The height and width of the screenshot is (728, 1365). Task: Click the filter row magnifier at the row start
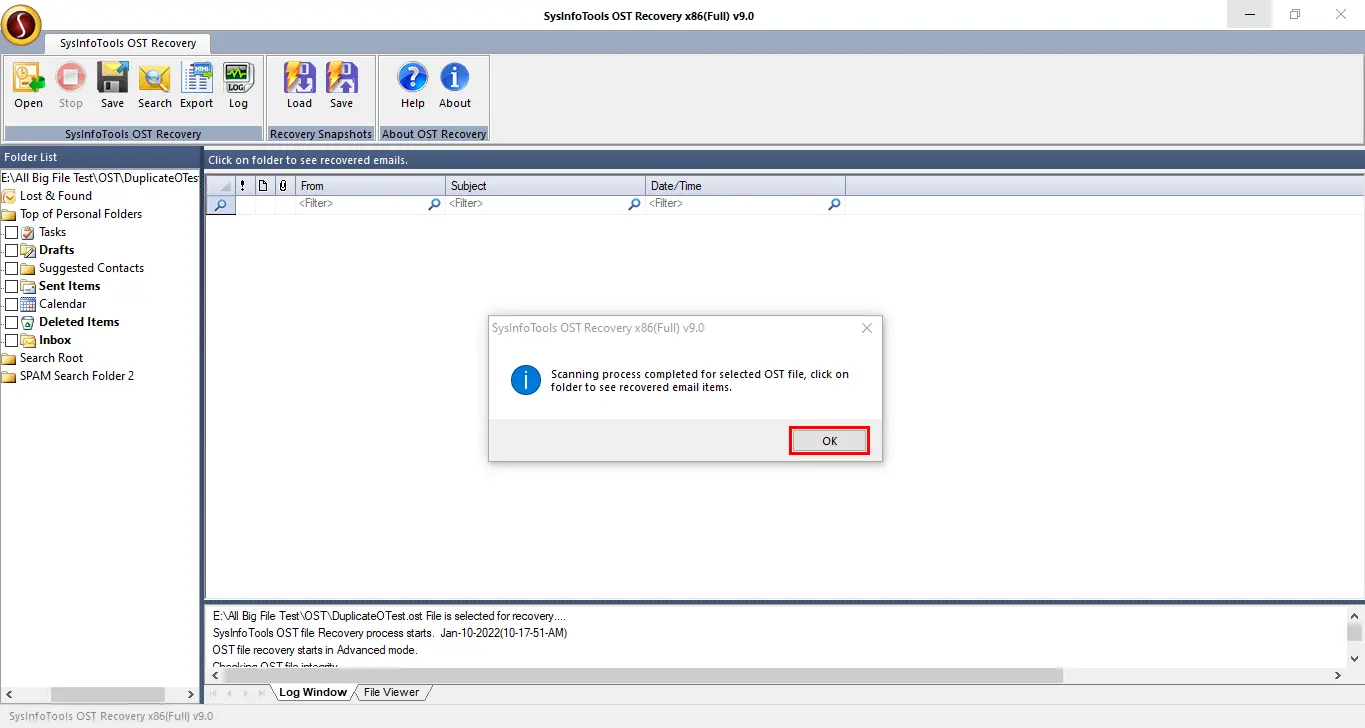tap(220, 204)
